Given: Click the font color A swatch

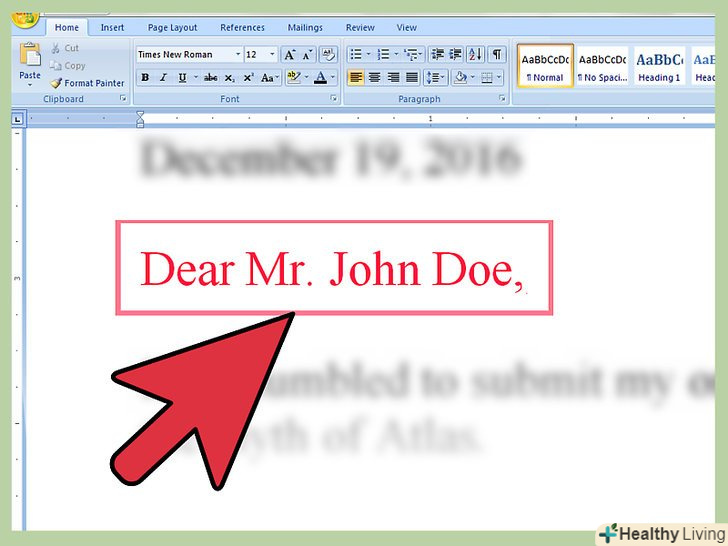Looking at the screenshot, I should [320, 78].
